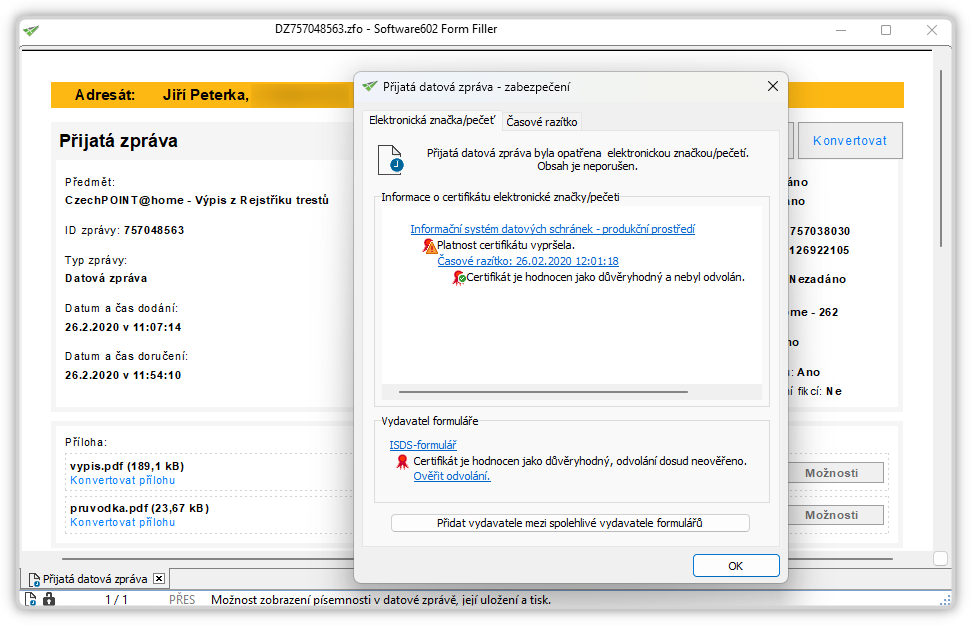Viewport: 971px width, 625px height.
Task: Click the message ID 757048563 value
Action: [154, 230]
